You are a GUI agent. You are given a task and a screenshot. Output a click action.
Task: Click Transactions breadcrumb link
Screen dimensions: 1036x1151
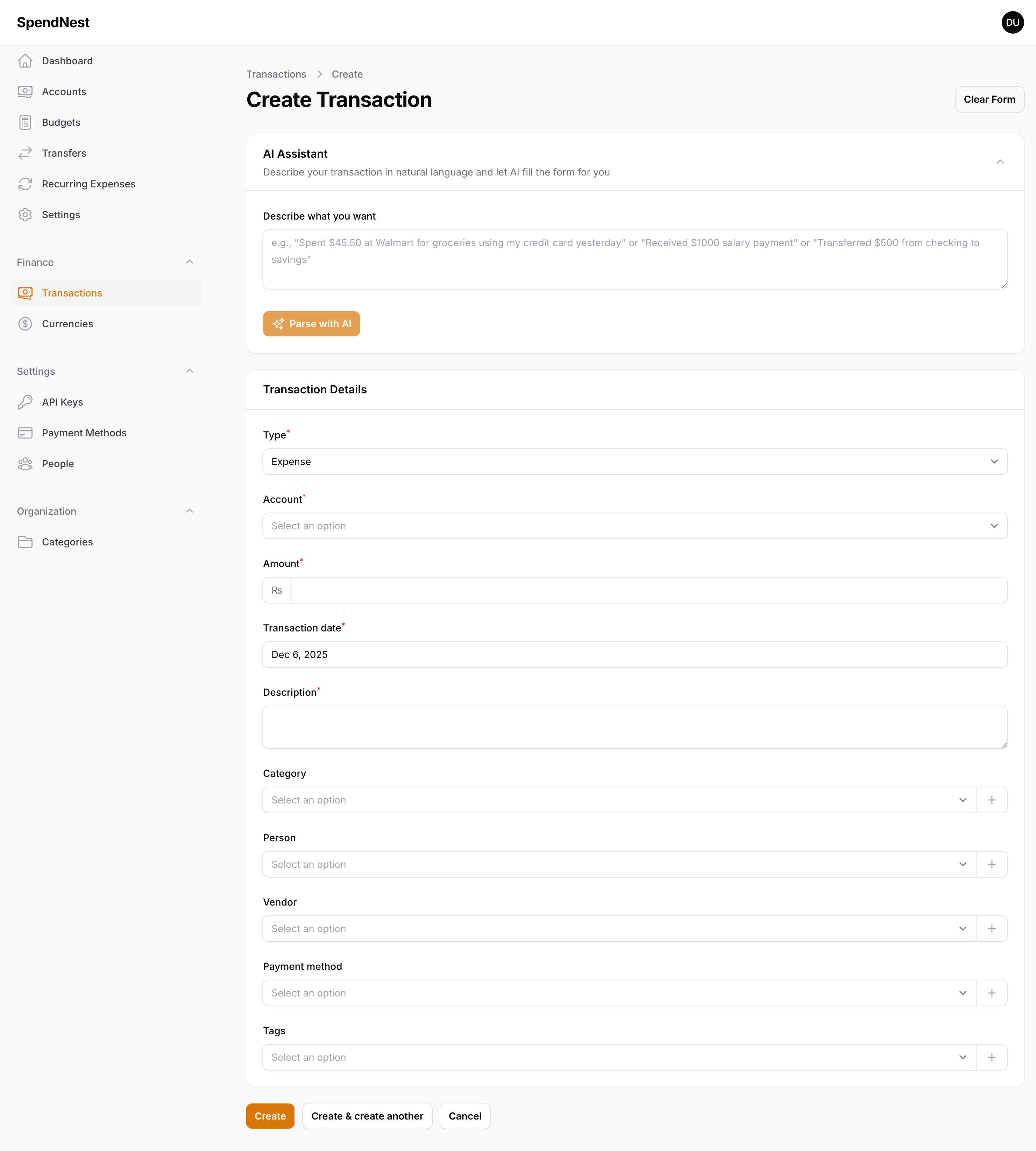point(276,74)
